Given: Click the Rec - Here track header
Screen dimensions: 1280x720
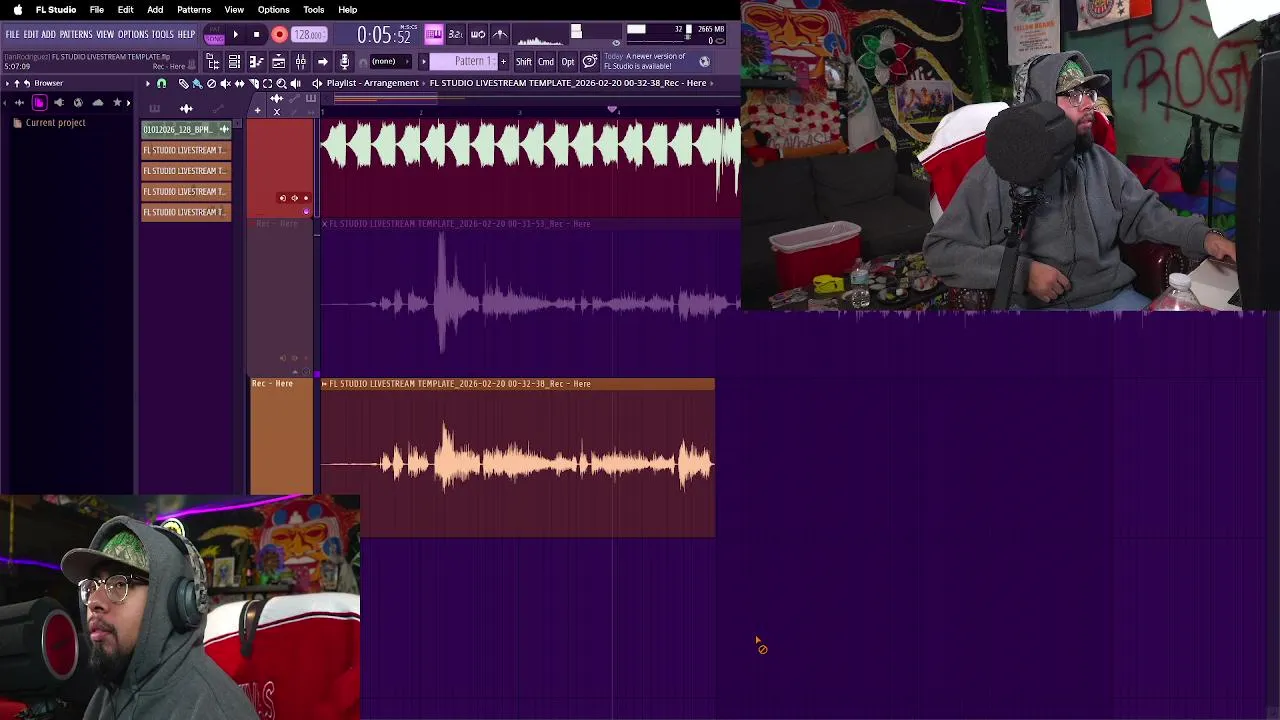Looking at the screenshot, I should (x=281, y=438).
